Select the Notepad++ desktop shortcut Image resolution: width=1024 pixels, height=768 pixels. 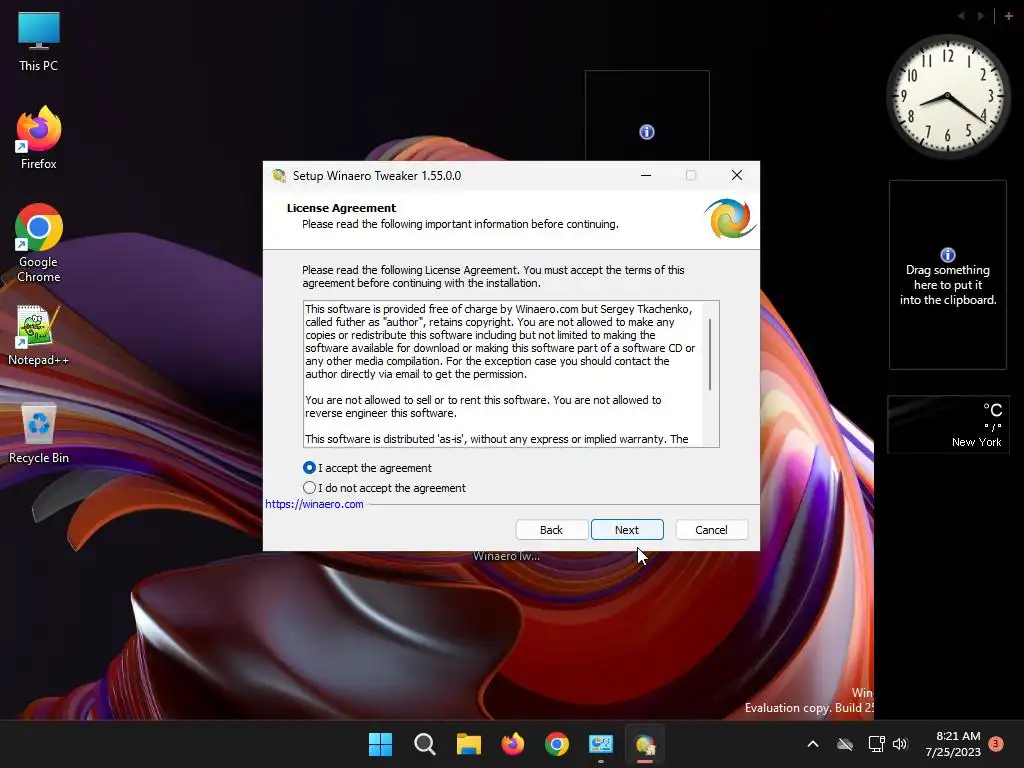pos(39,336)
